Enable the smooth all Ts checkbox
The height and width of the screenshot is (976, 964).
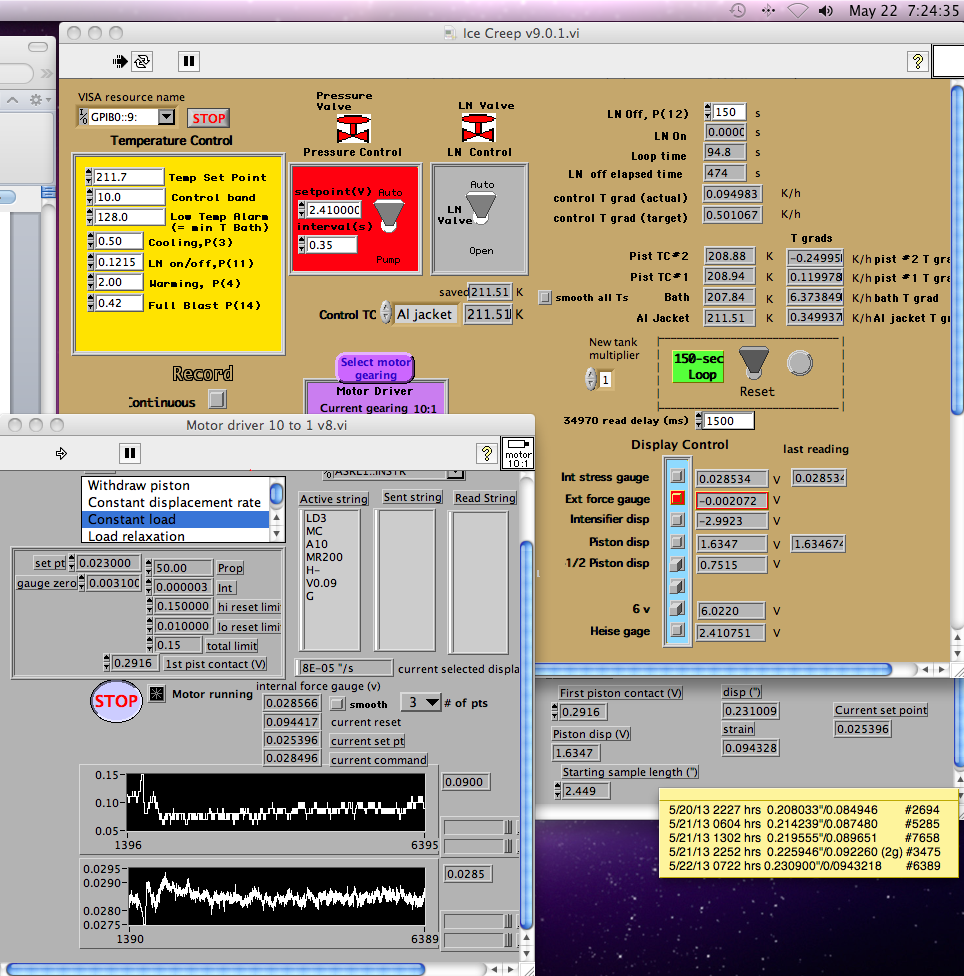545,297
